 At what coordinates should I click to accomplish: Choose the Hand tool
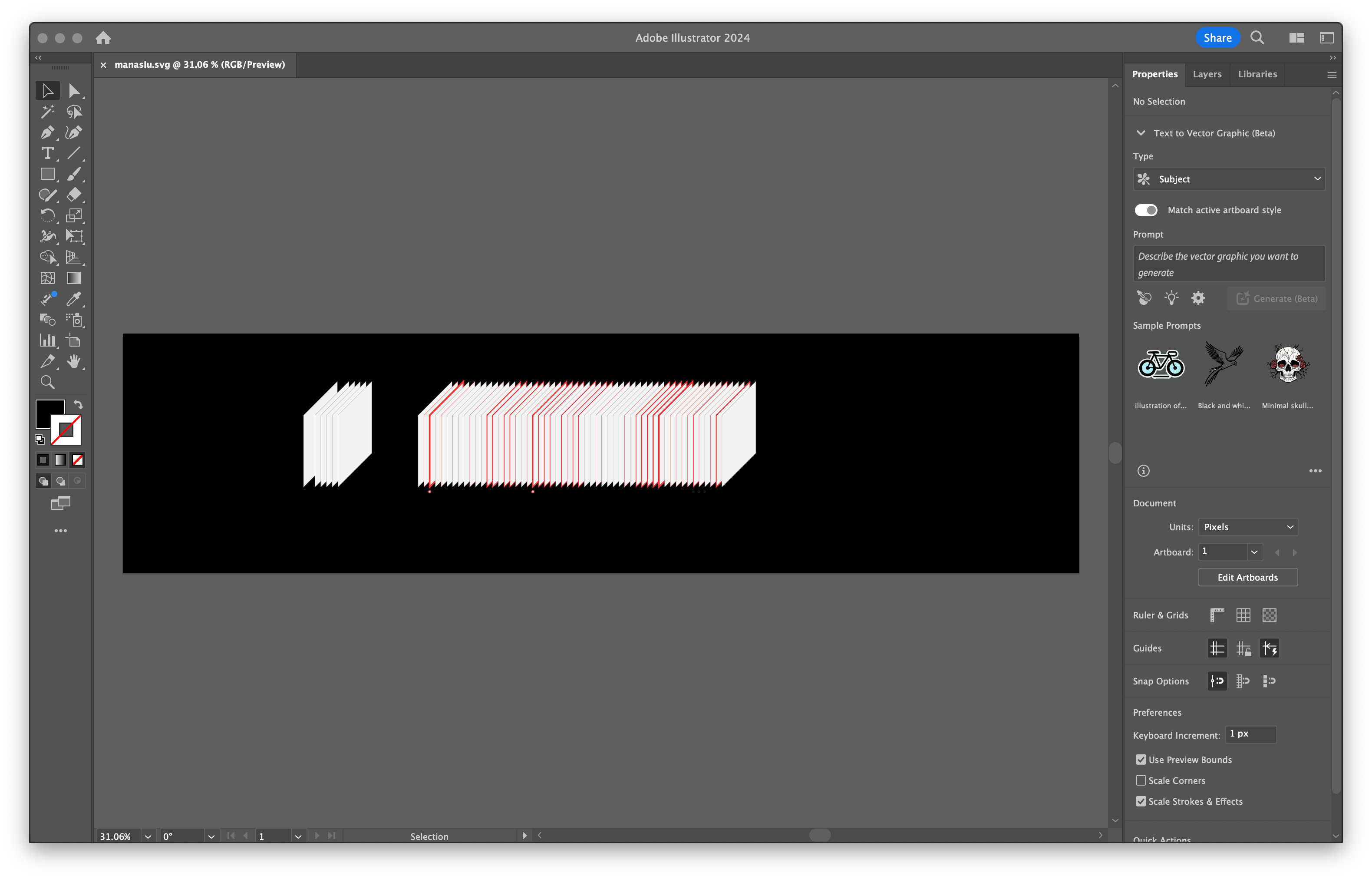[x=73, y=361]
